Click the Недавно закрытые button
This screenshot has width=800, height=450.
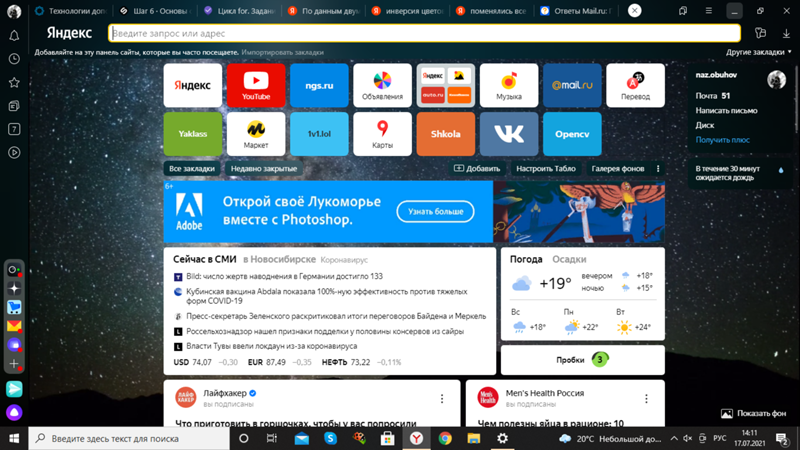(x=263, y=168)
